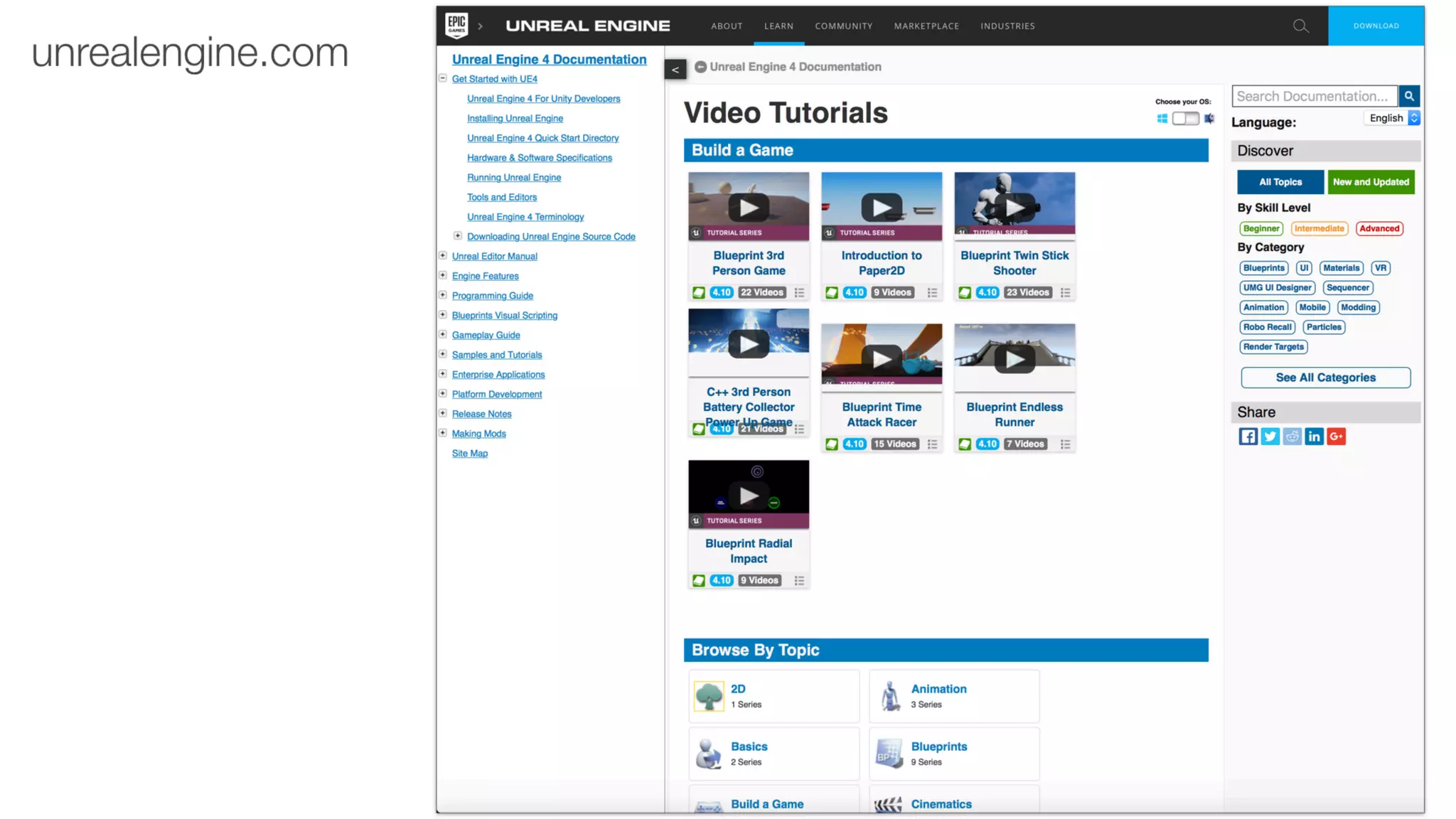
Task: Share page via LinkedIn icon
Action: (1314, 437)
